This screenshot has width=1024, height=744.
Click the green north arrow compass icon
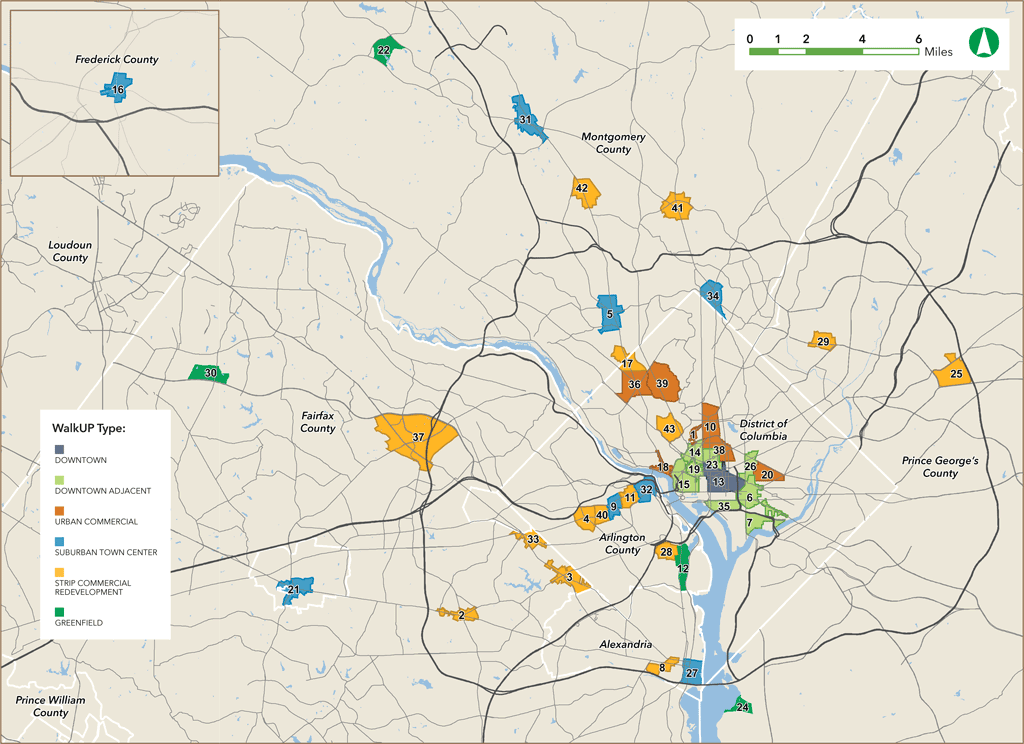[984, 42]
